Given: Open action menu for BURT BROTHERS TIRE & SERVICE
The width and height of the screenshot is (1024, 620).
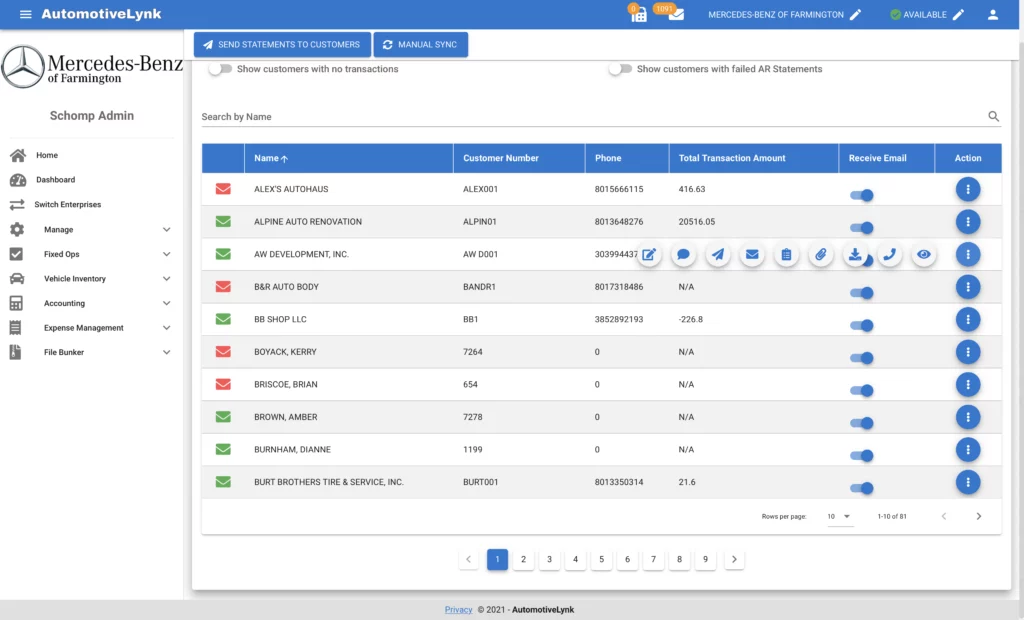Looking at the screenshot, I should point(968,482).
